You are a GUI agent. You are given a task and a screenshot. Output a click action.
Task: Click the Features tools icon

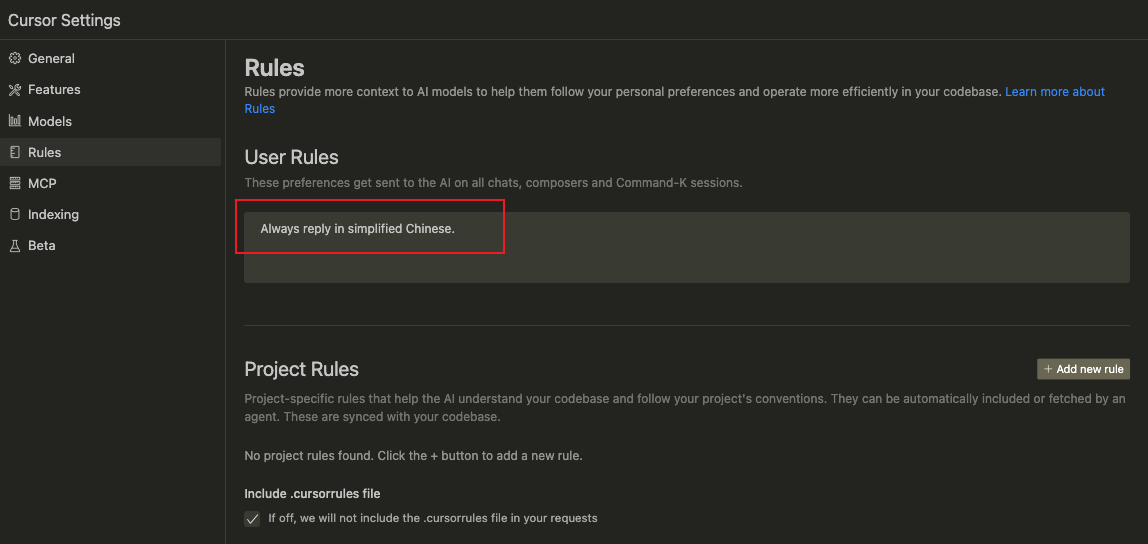pyautogui.click(x=15, y=90)
